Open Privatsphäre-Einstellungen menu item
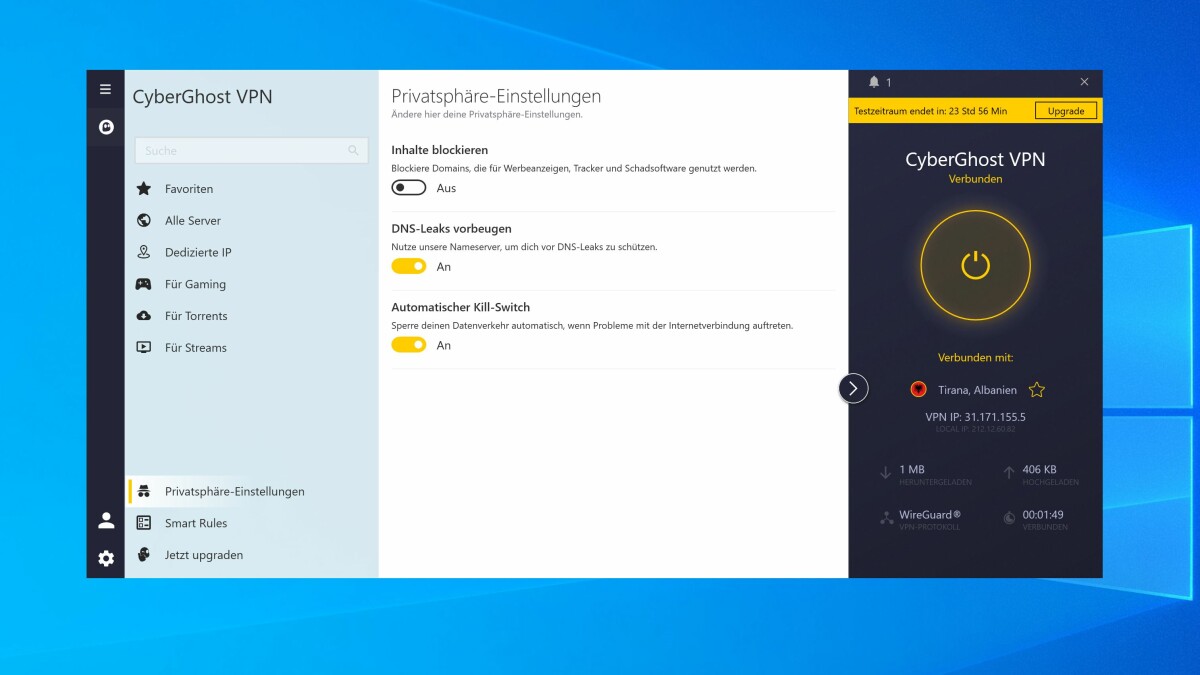1200x675 pixels. 251,491
